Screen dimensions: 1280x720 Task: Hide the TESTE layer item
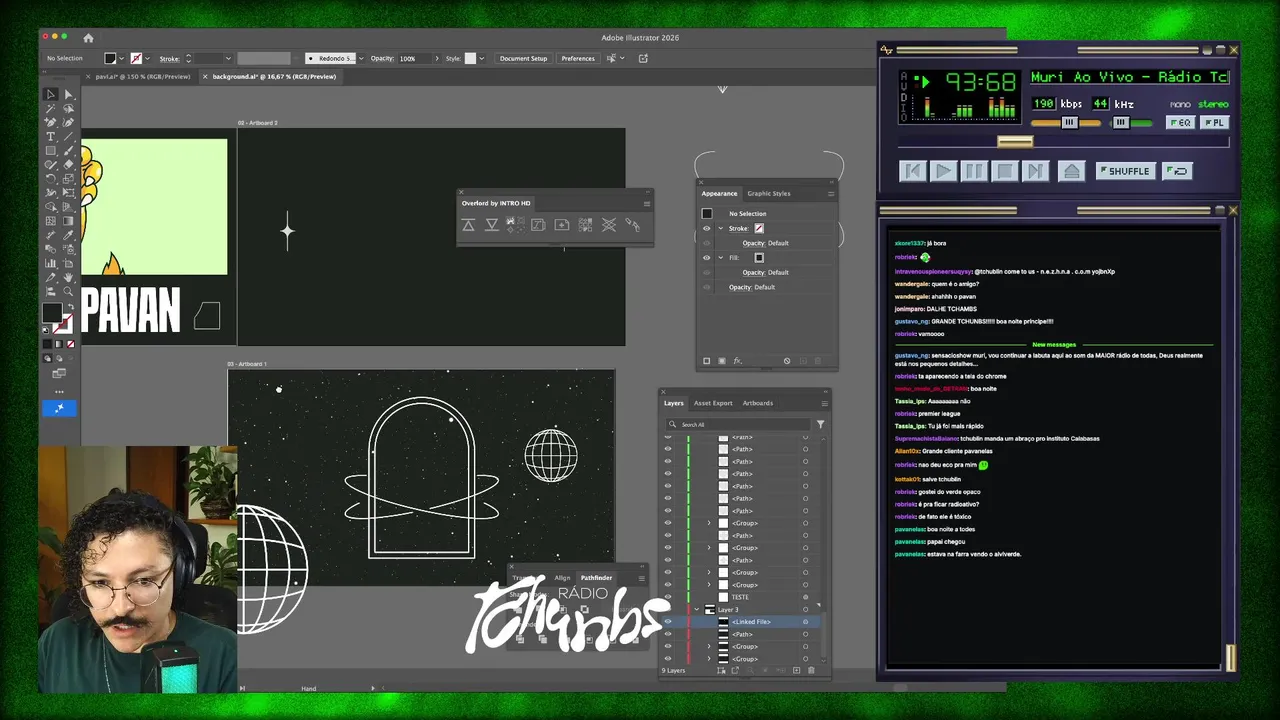tap(668, 597)
